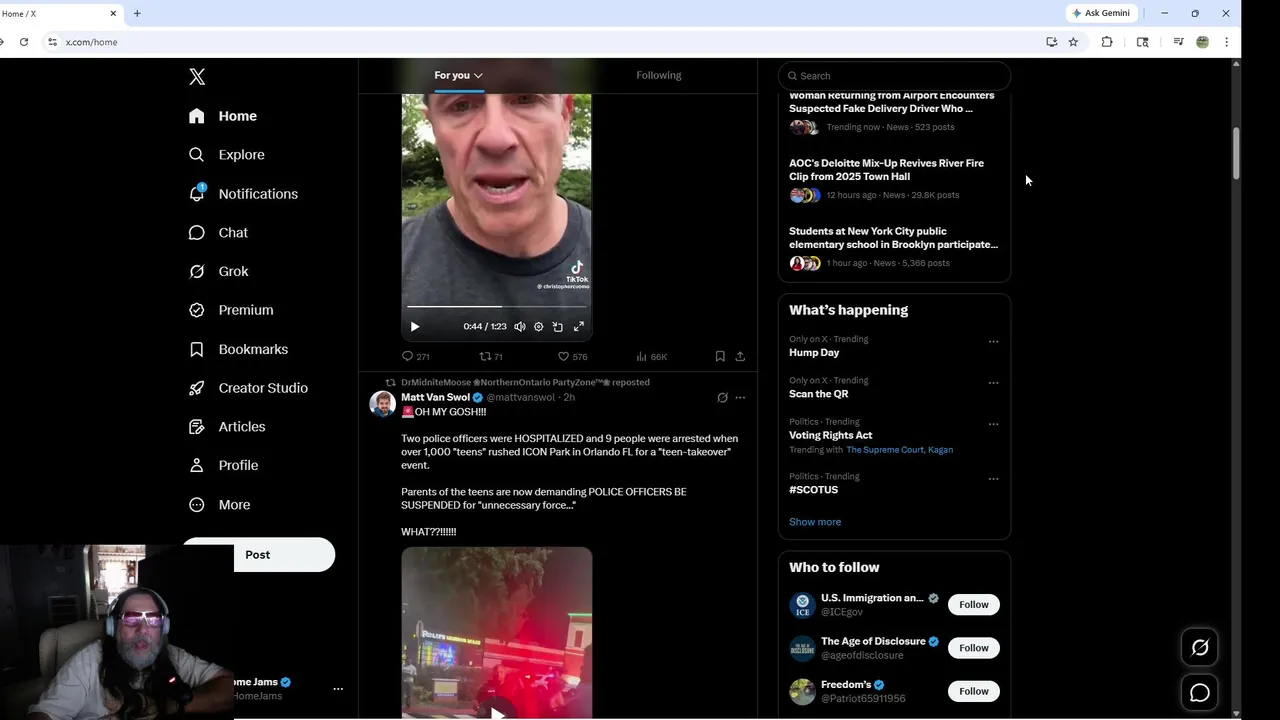Click the x.com/home address bar
Image resolution: width=1280 pixels, height=720 pixels.
(x=540, y=42)
